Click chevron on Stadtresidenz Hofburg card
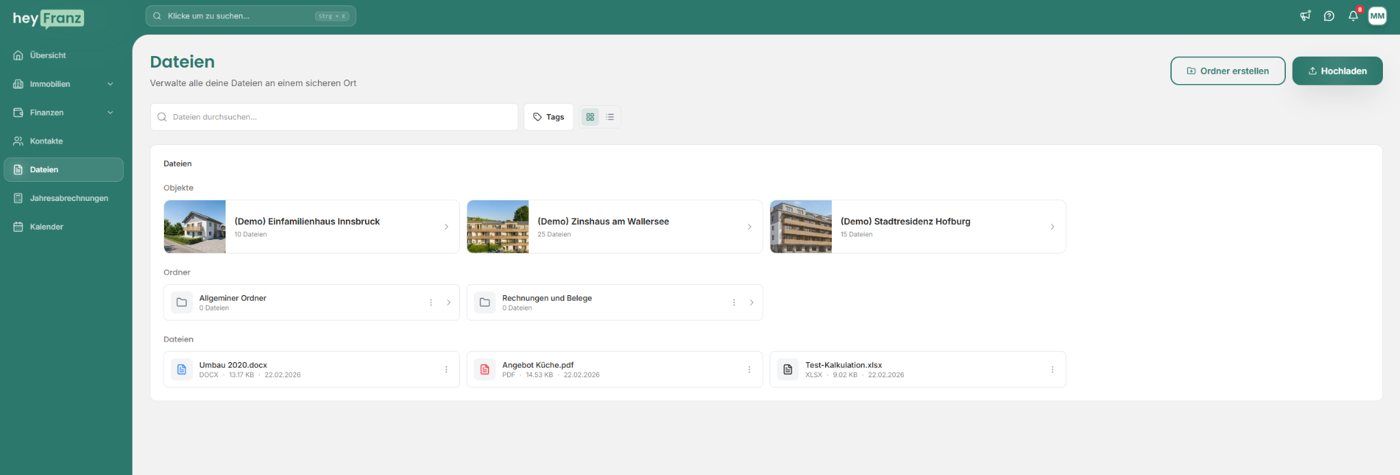Image resolution: width=1400 pixels, height=475 pixels. tap(1052, 227)
